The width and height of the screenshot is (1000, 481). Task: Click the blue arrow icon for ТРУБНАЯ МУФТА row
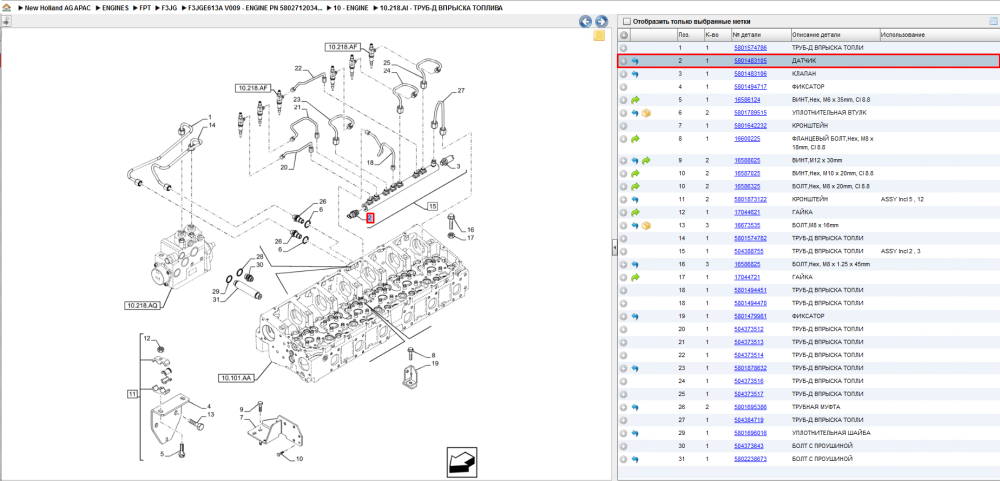coord(635,407)
